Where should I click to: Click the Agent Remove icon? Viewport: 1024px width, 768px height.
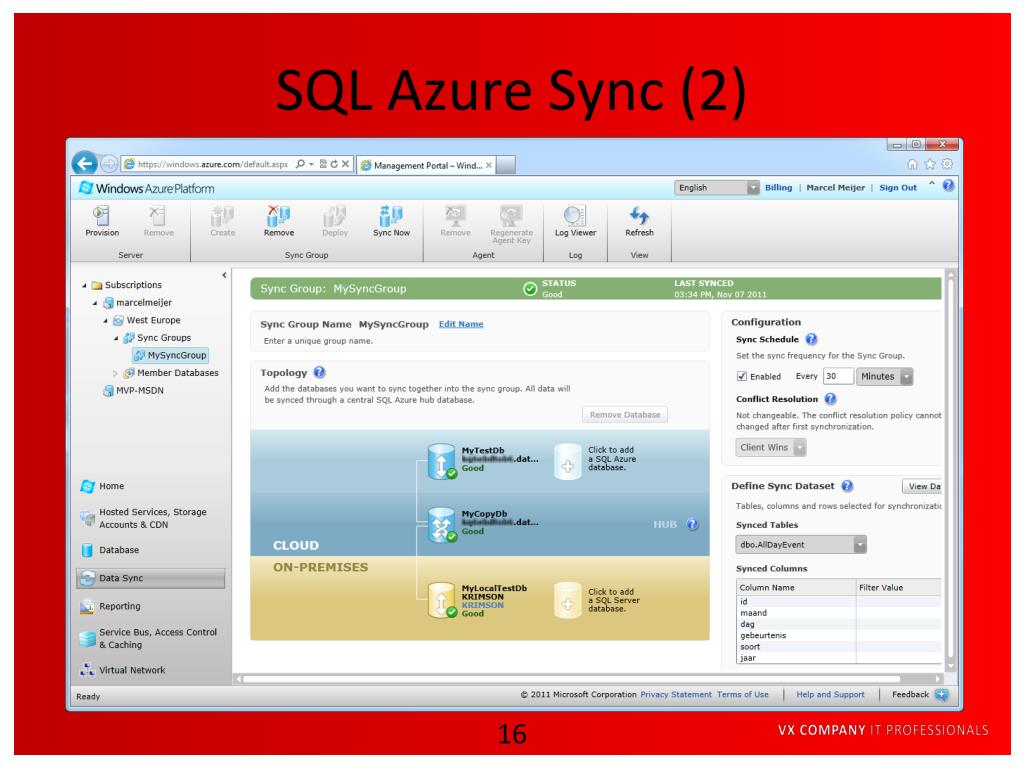pyautogui.click(x=455, y=215)
